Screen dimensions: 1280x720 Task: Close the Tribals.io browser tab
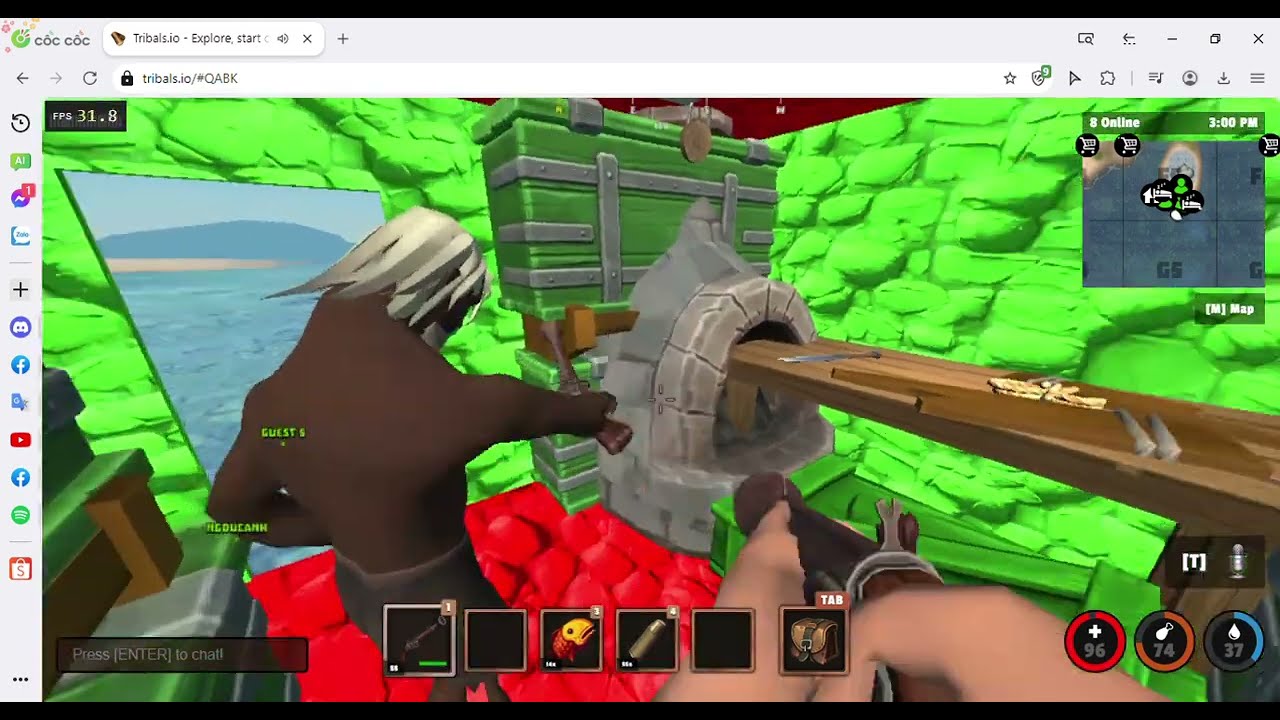tap(307, 39)
